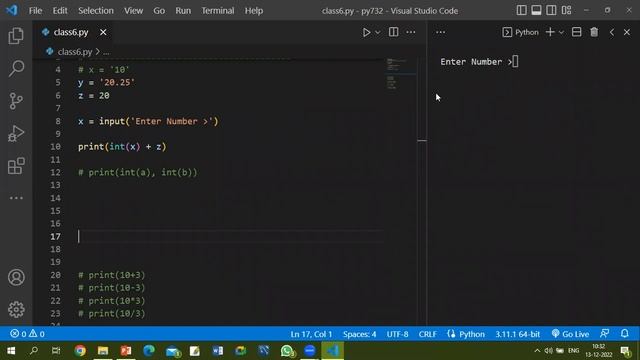Change encoding via UTF-8
Screen dimensions: 640x360
click(x=397, y=334)
